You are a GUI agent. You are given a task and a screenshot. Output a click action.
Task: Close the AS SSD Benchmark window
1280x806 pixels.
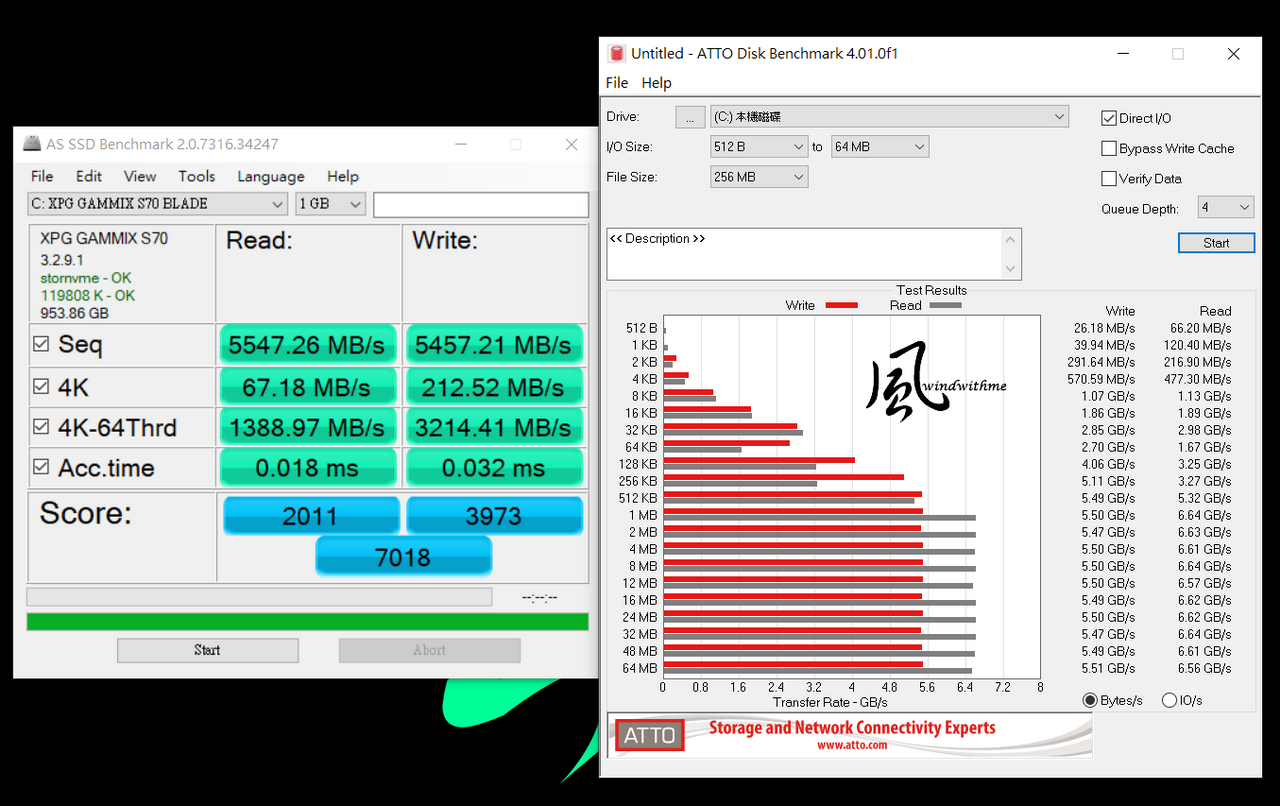(x=571, y=144)
